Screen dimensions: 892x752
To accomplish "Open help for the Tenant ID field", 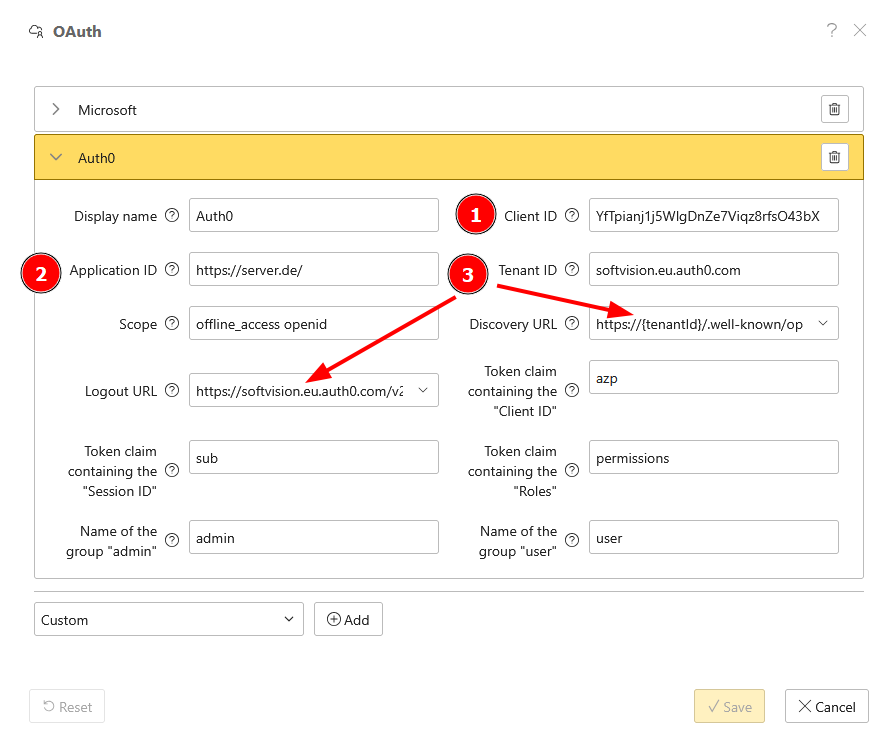I will tap(571, 269).
